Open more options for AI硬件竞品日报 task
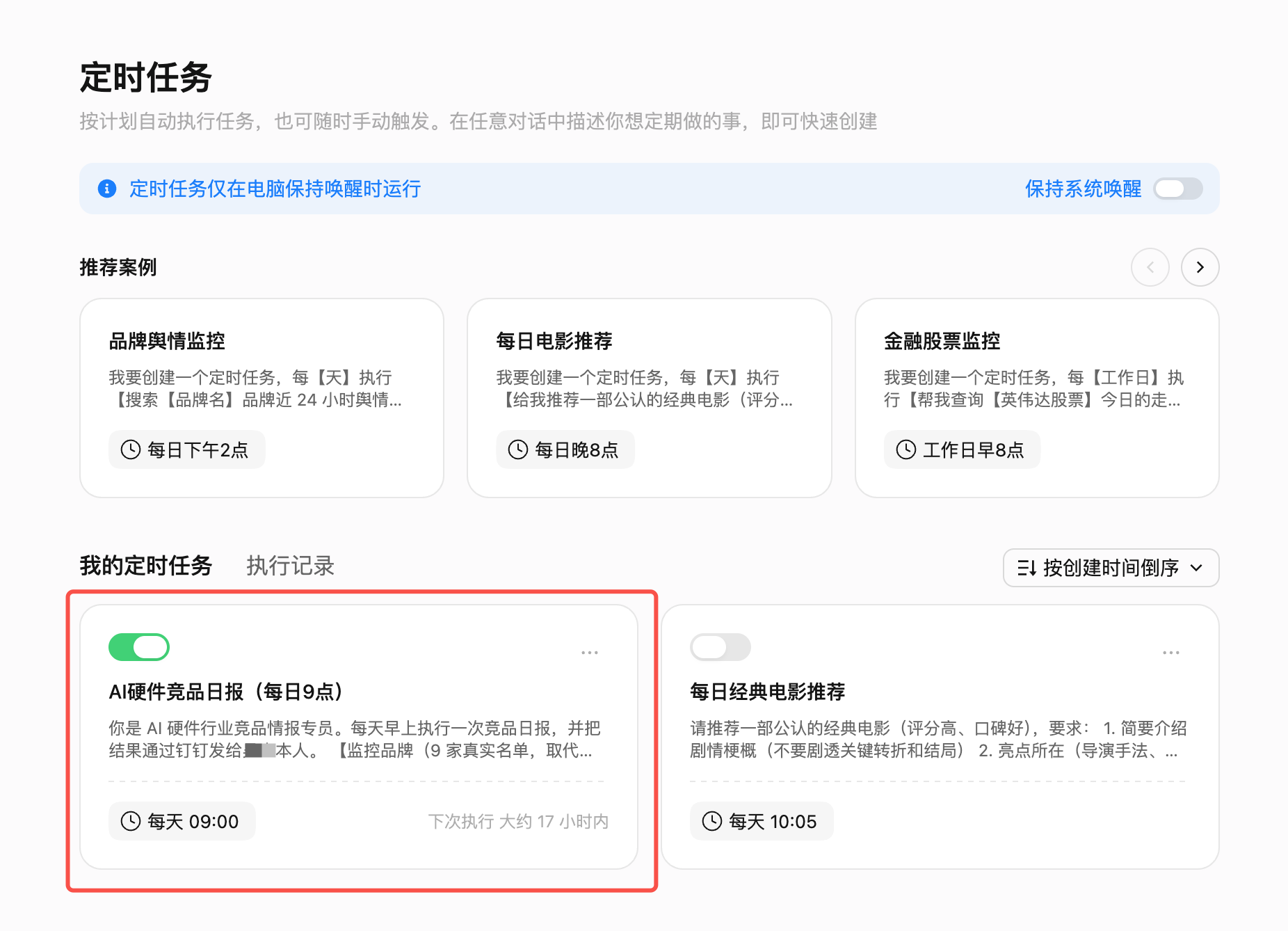The width and height of the screenshot is (1288, 931). point(590,653)
